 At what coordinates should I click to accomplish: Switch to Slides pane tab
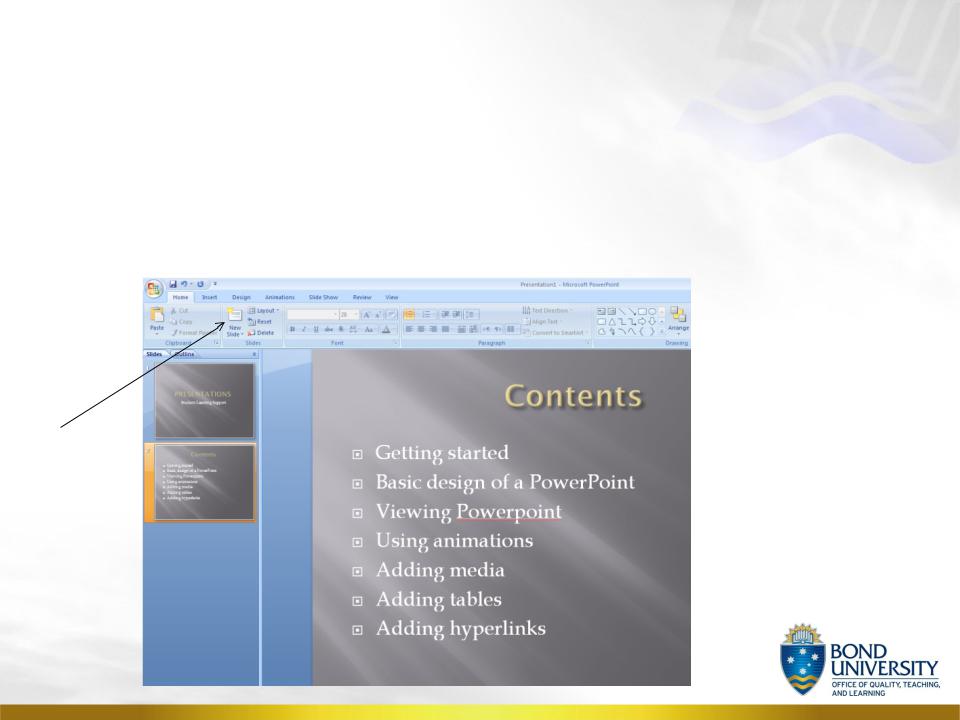[154, 354]
